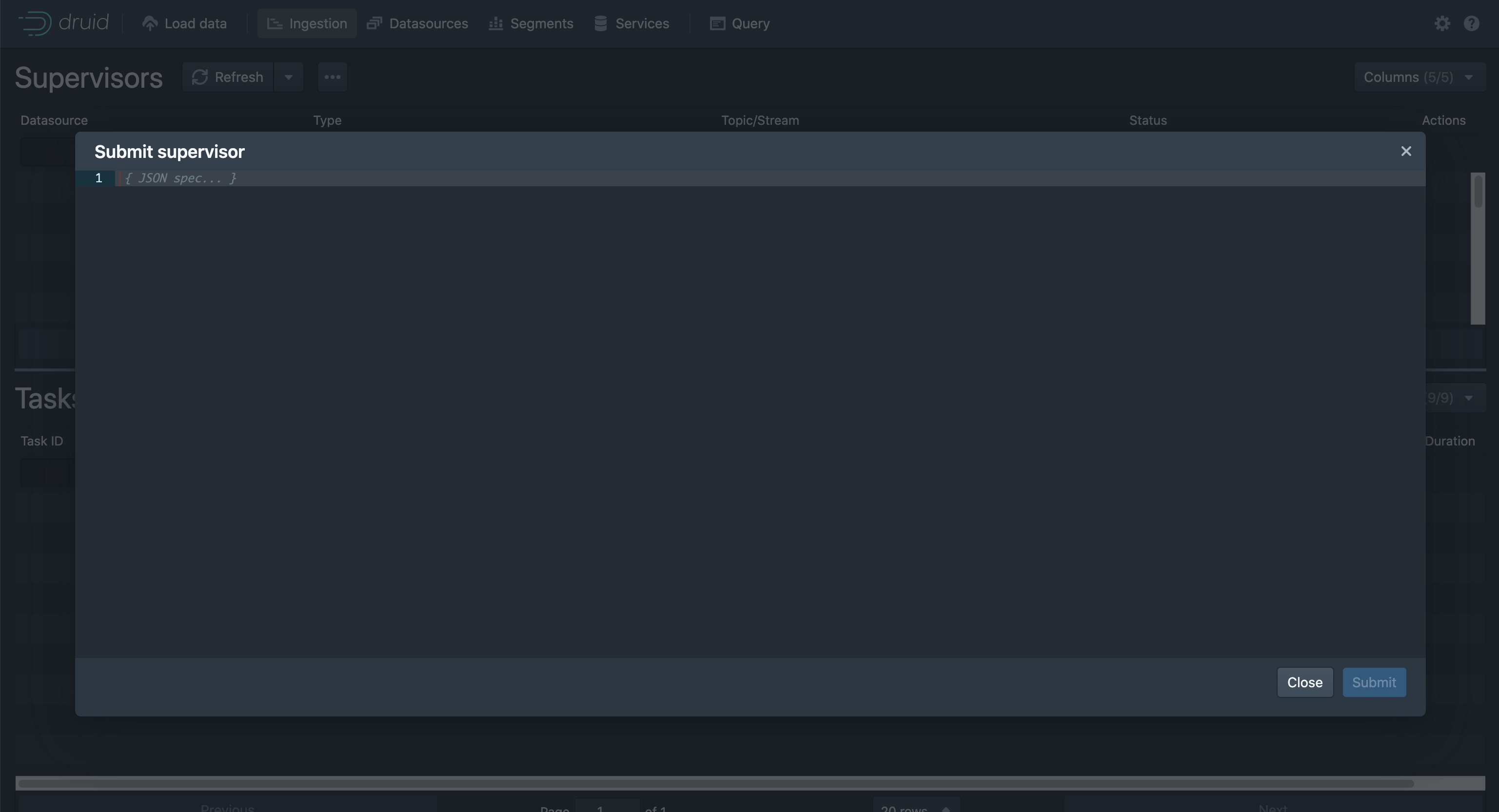Expand the tasks columns (9/9) dropdown
Viewport: 1499px width, 812px height.
click(x=1455, y=398)
